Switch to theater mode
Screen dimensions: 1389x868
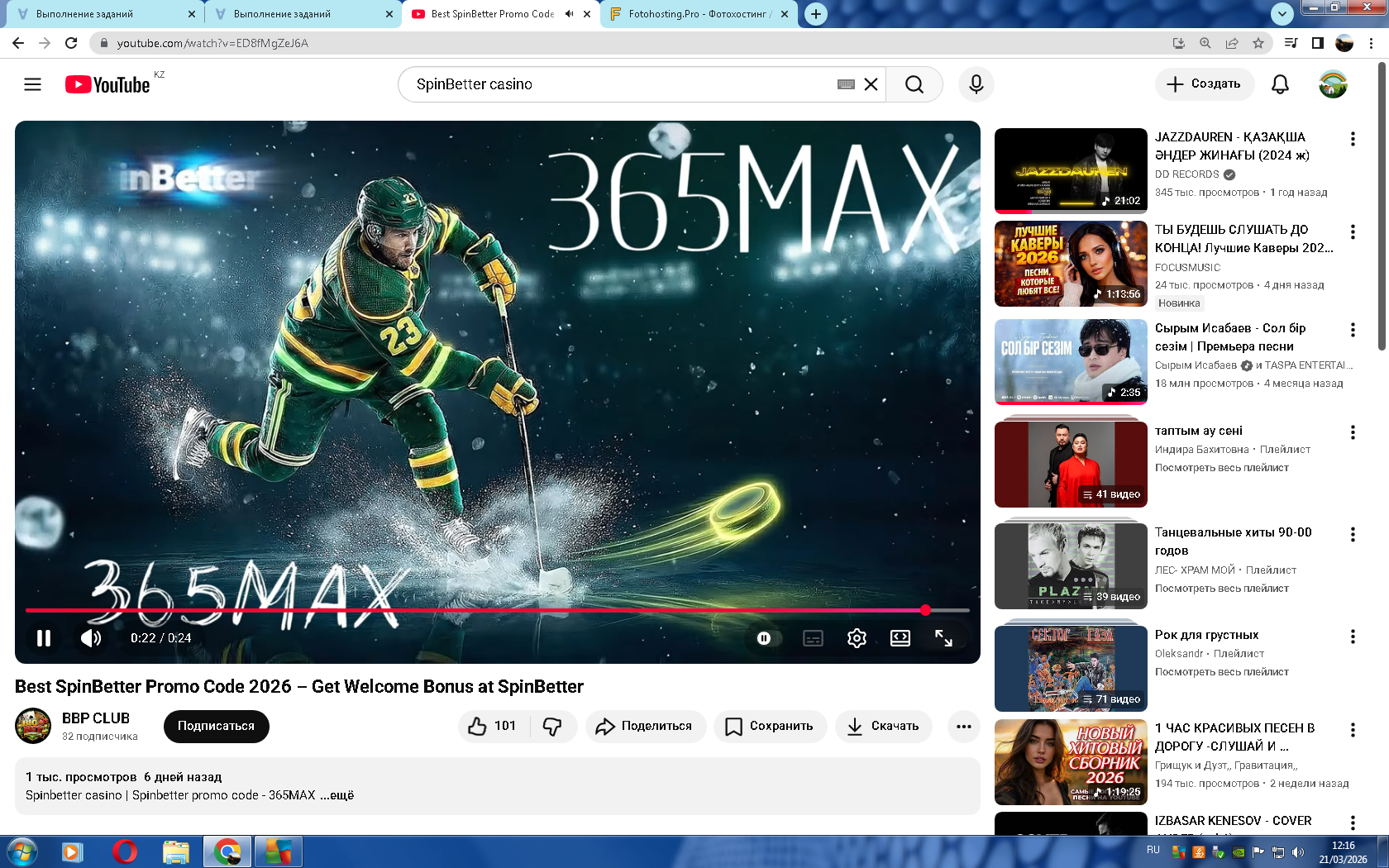900,638
